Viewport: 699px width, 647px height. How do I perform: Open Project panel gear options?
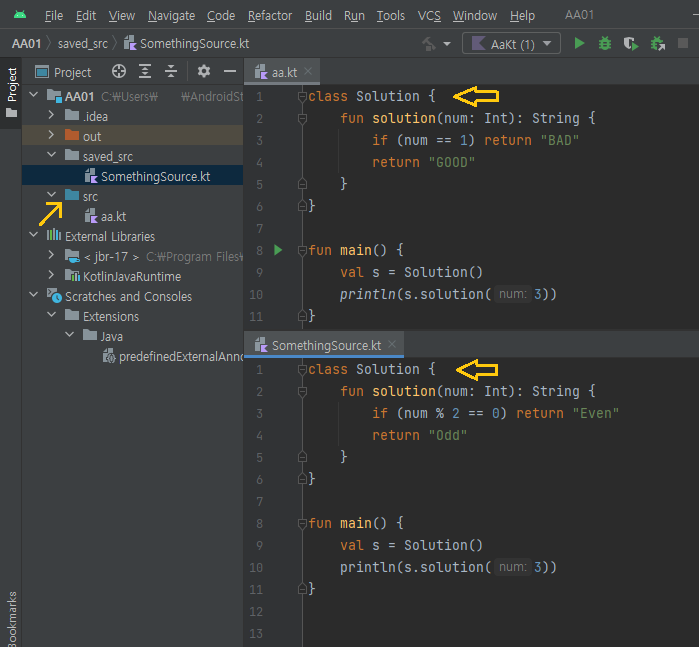click(x=204, y=71)
